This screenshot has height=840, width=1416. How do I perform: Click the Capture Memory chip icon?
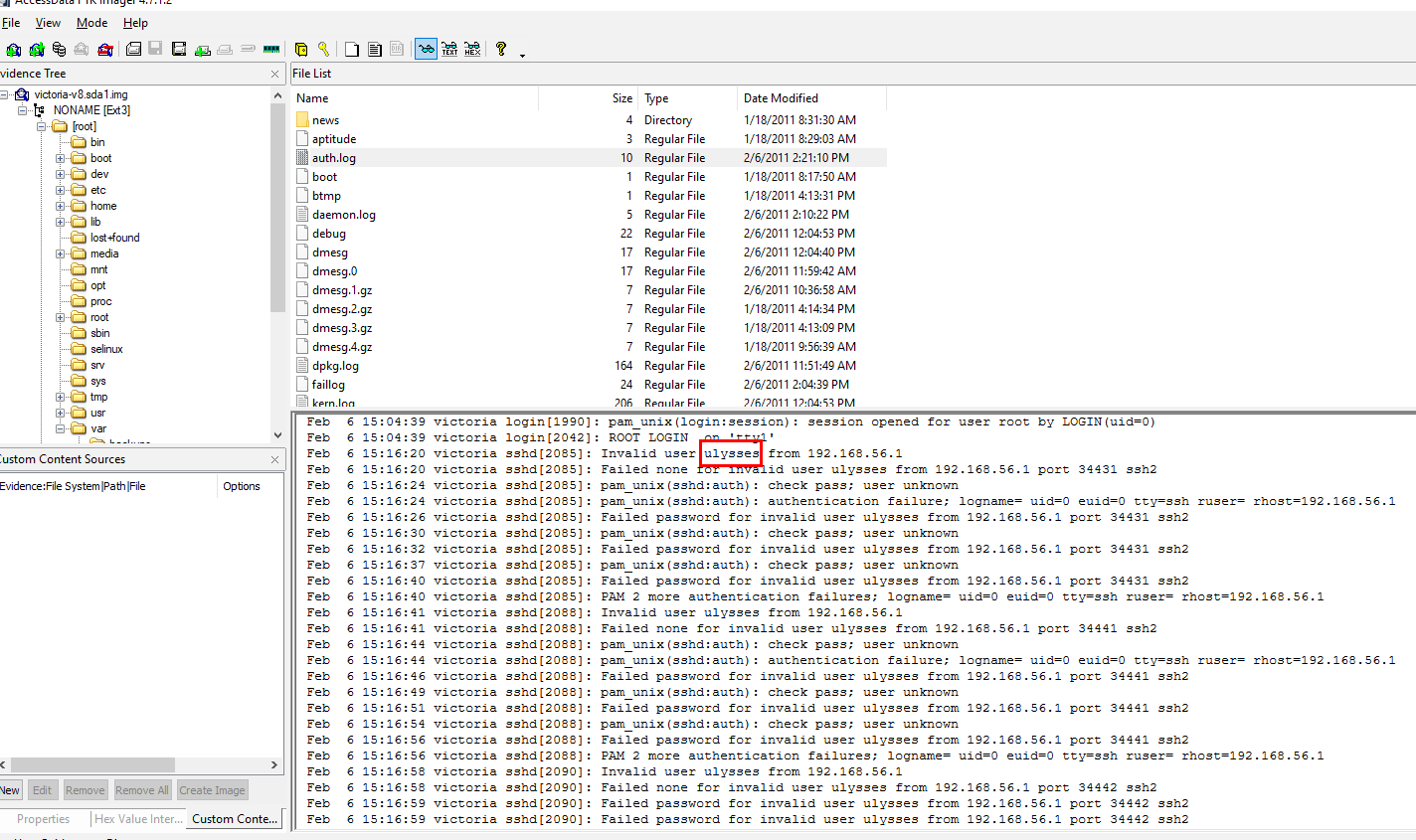pos(272,49)
